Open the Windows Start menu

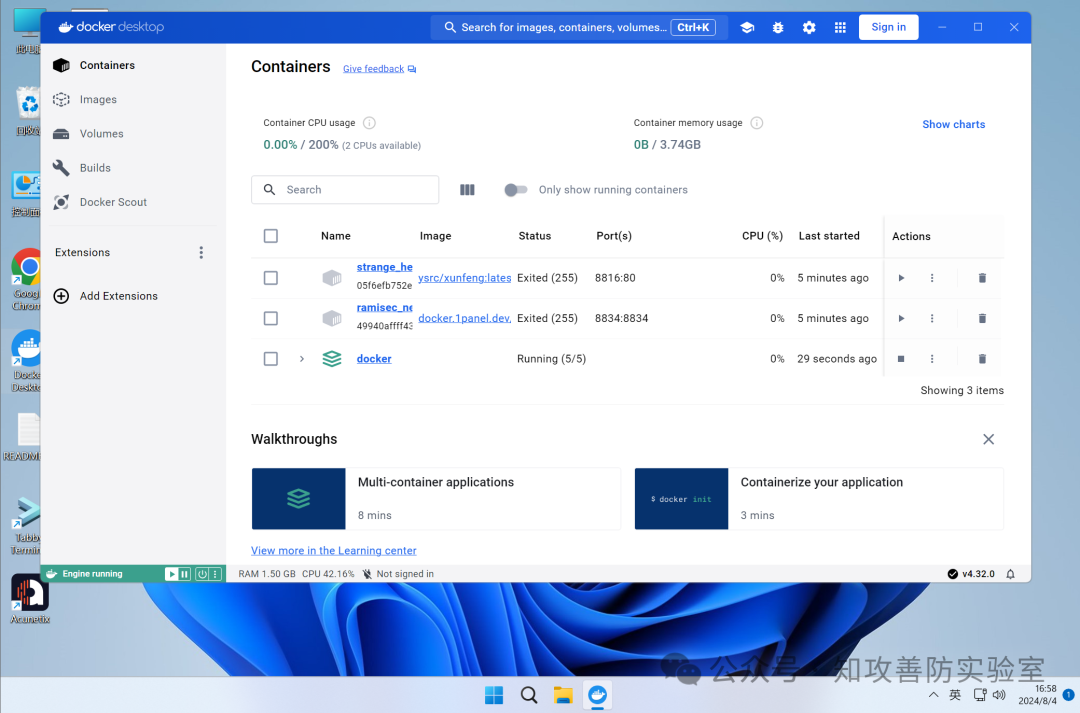(x=494, y=695)
